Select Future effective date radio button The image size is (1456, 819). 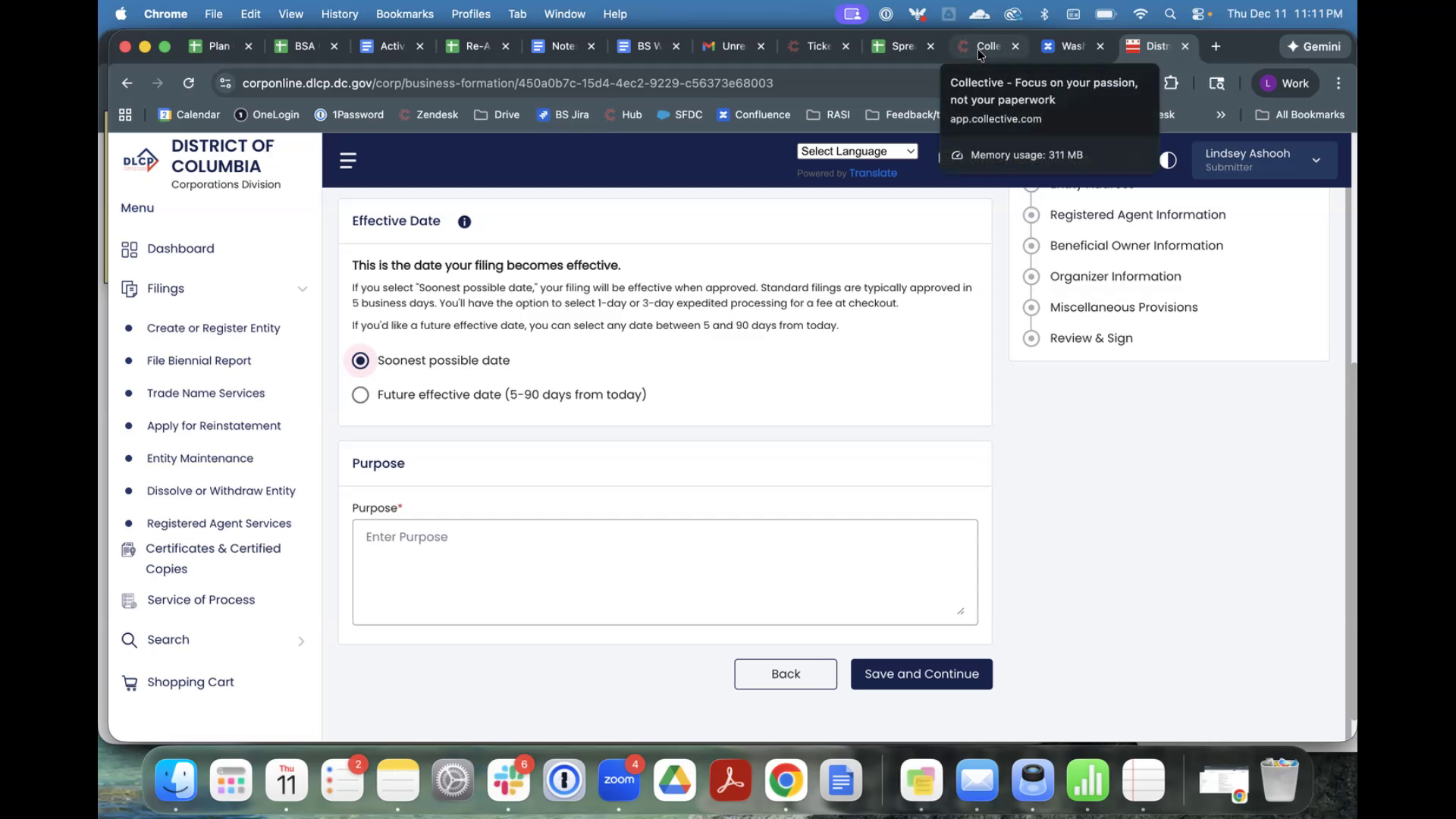tap(361, 395)
